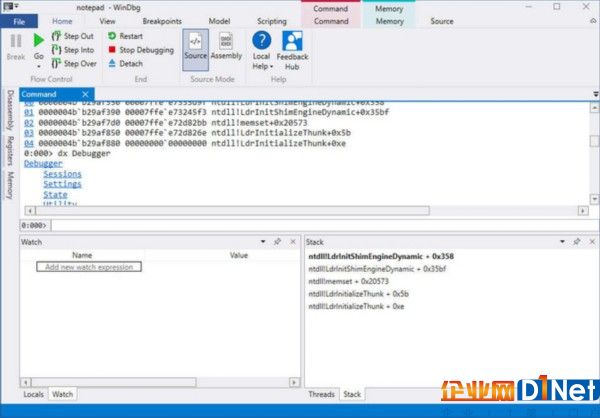The width and height of the screenshot is (600, 418).
Task: Click the green Go play button
Action: tap(38, 40)
